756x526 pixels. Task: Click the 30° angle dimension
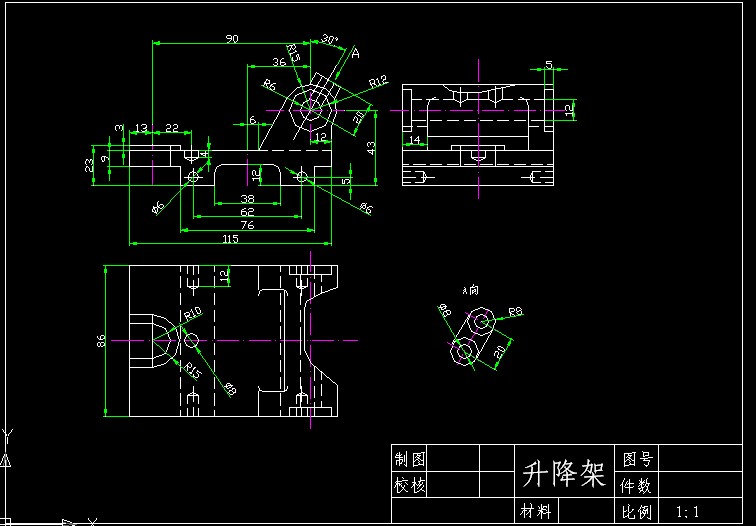[330, 40]
